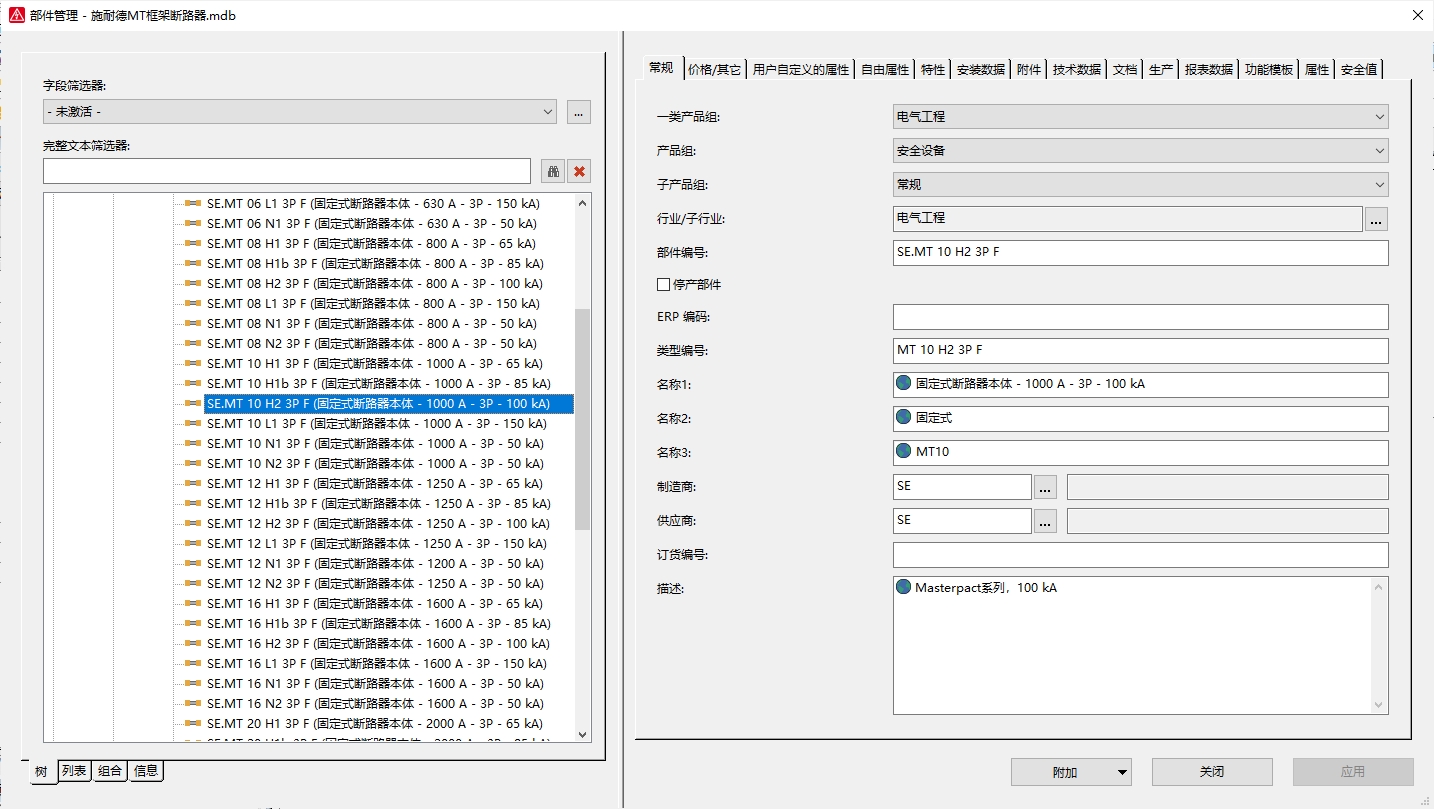1434x809 pixels.
Task: Expand the 一类产品组 dropdown
Action: coord(1140,117)
